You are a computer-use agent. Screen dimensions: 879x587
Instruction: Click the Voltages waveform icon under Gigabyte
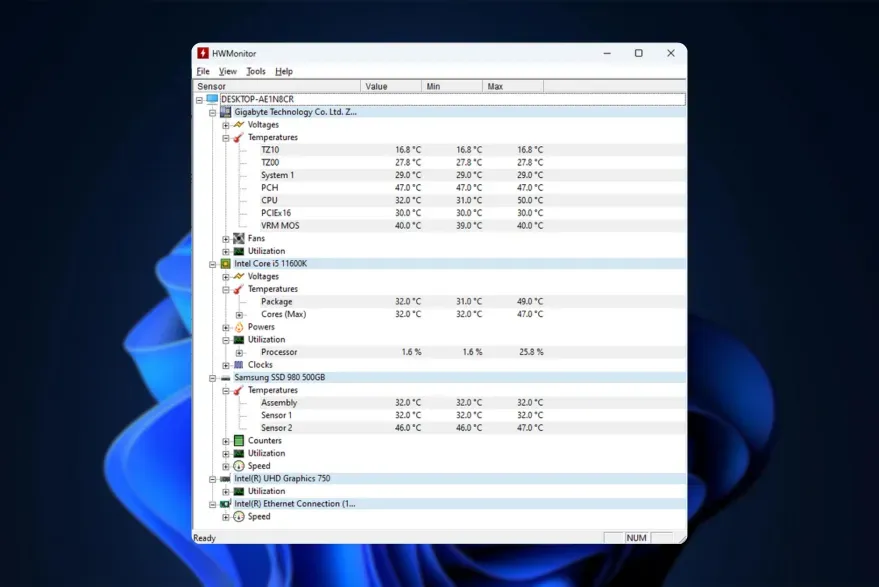click(x=240, y=124)
